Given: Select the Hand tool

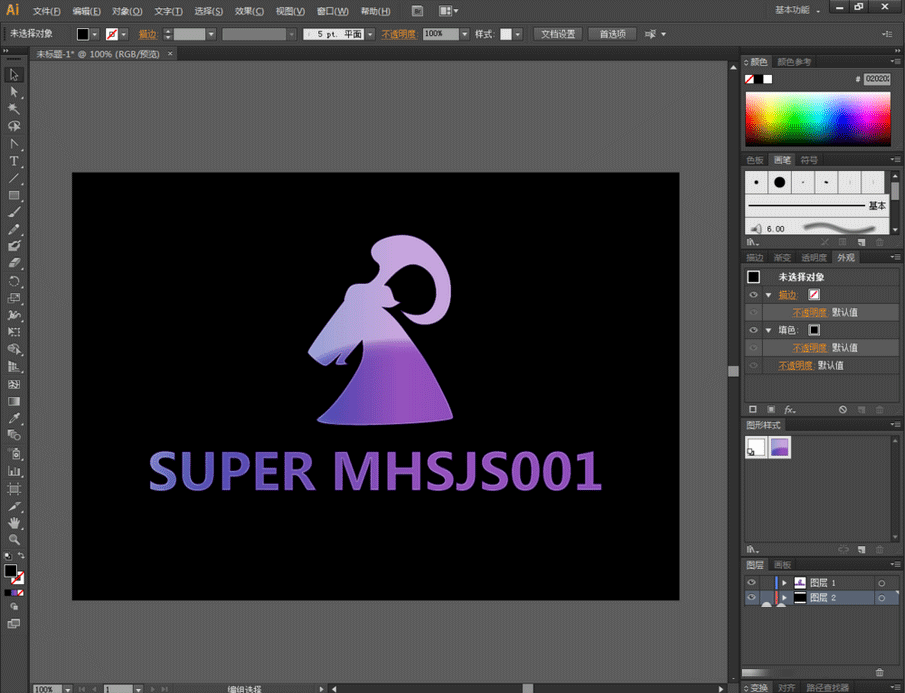Looking at the screenshot, I should click(x=14, y=523).
